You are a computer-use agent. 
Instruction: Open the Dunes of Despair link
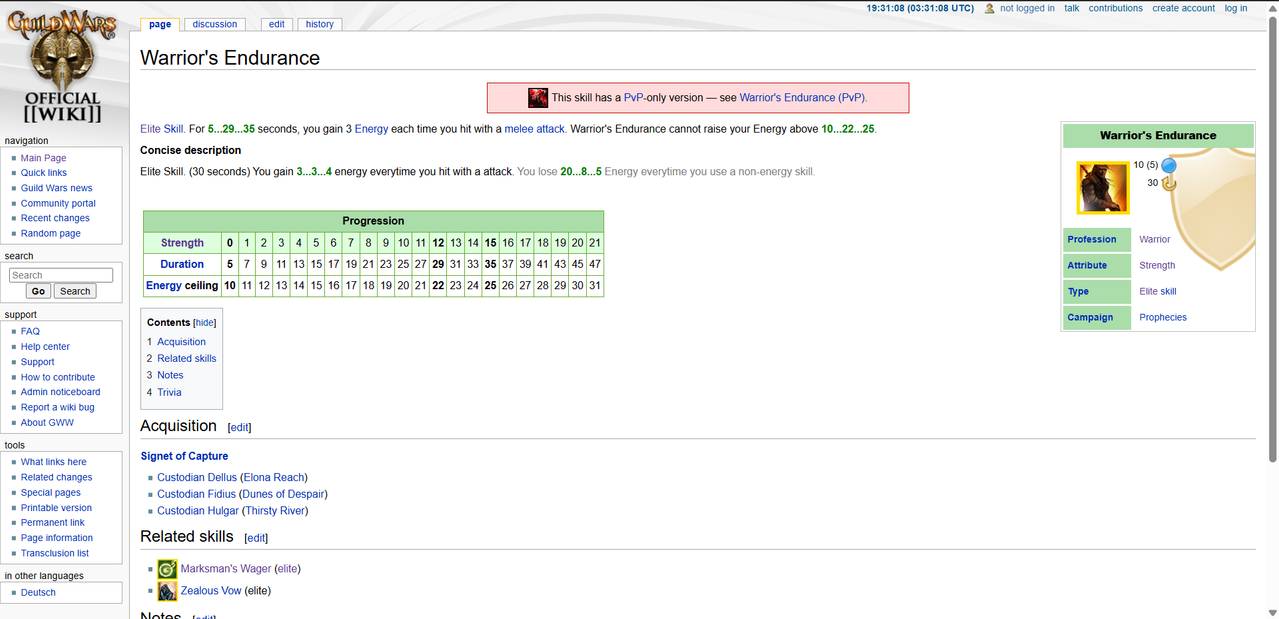click(284, 494)
